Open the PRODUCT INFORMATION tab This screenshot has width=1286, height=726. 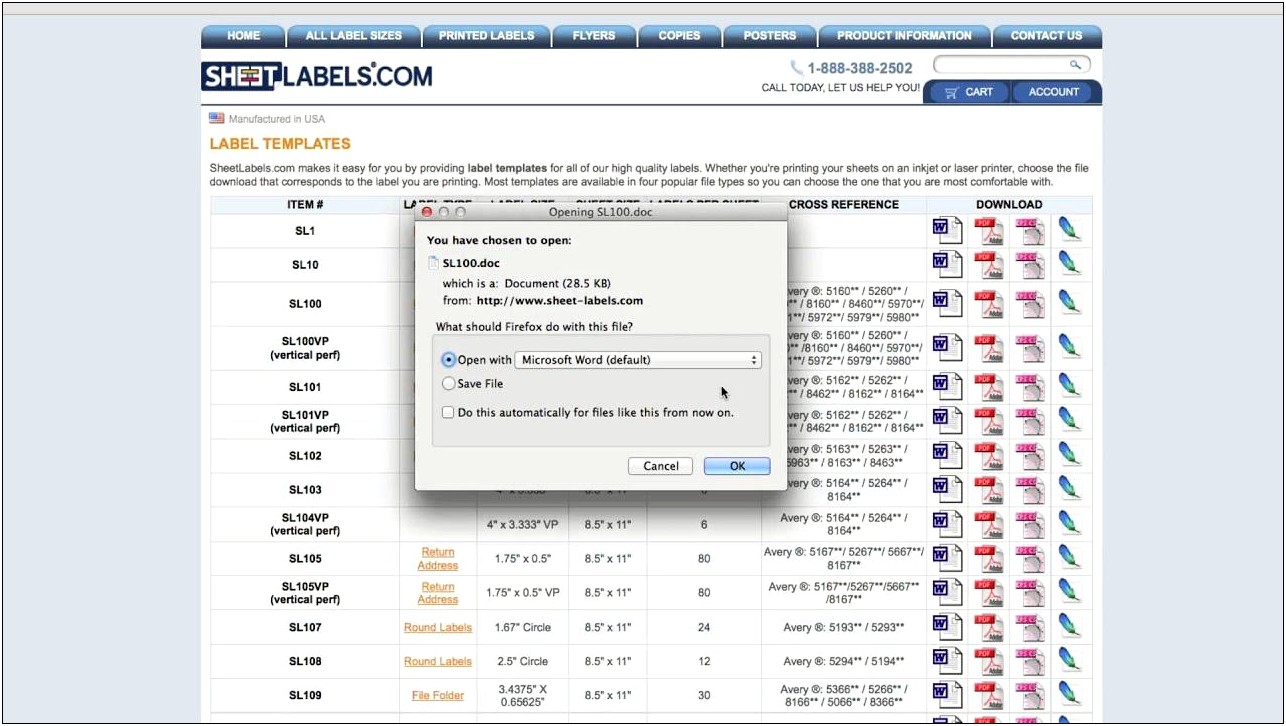point(904,36)
